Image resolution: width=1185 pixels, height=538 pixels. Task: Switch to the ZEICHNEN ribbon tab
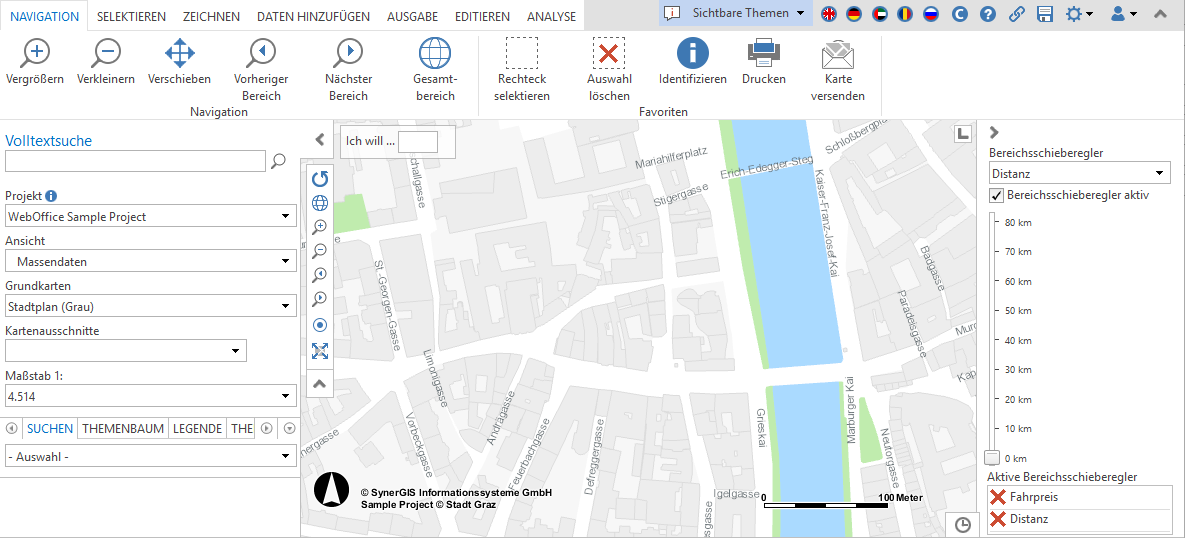pos(210,17)
